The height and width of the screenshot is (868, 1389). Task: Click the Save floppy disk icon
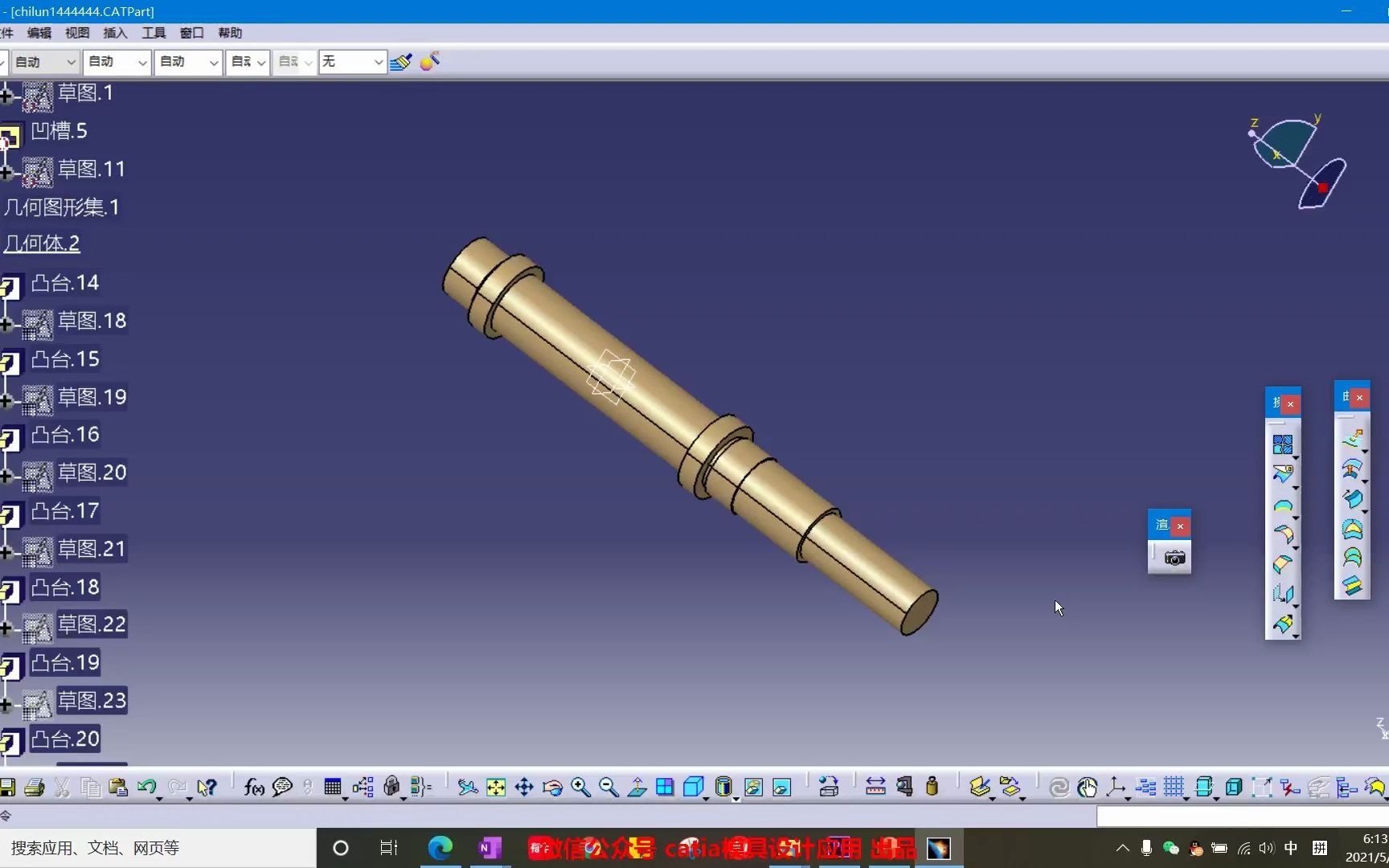point(7,788)
